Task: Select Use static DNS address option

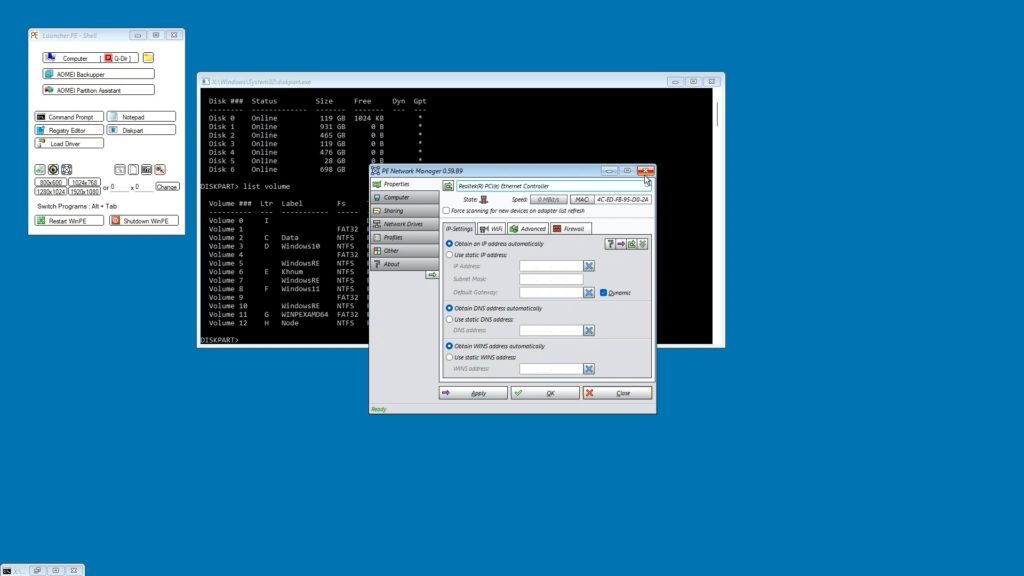Action: point(449,319)
